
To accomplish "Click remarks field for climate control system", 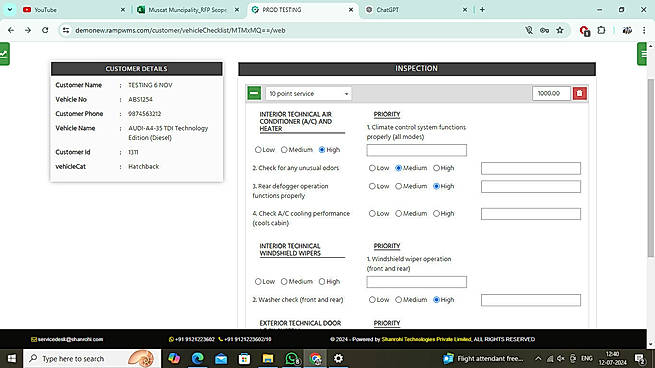I will coord(416,150).
